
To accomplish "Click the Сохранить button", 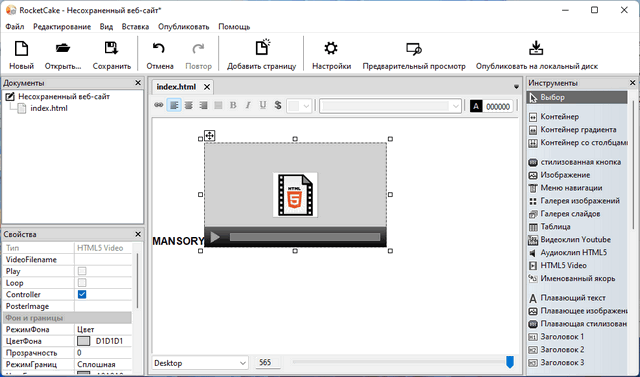I will [x=111, y=55].
